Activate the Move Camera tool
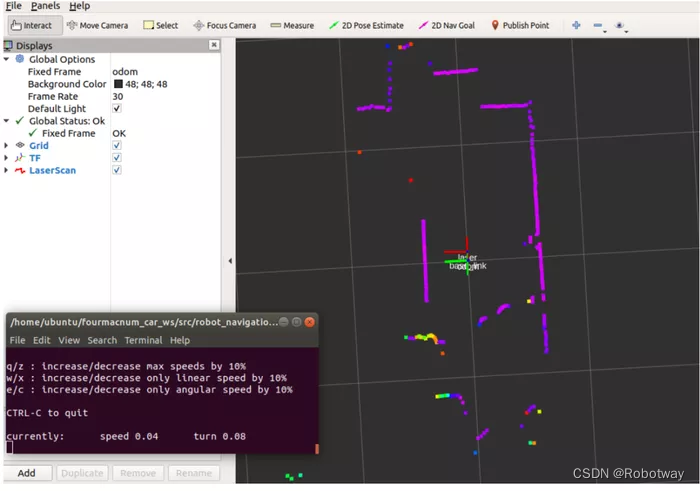 pyautogui.click(x=97, y=25)
